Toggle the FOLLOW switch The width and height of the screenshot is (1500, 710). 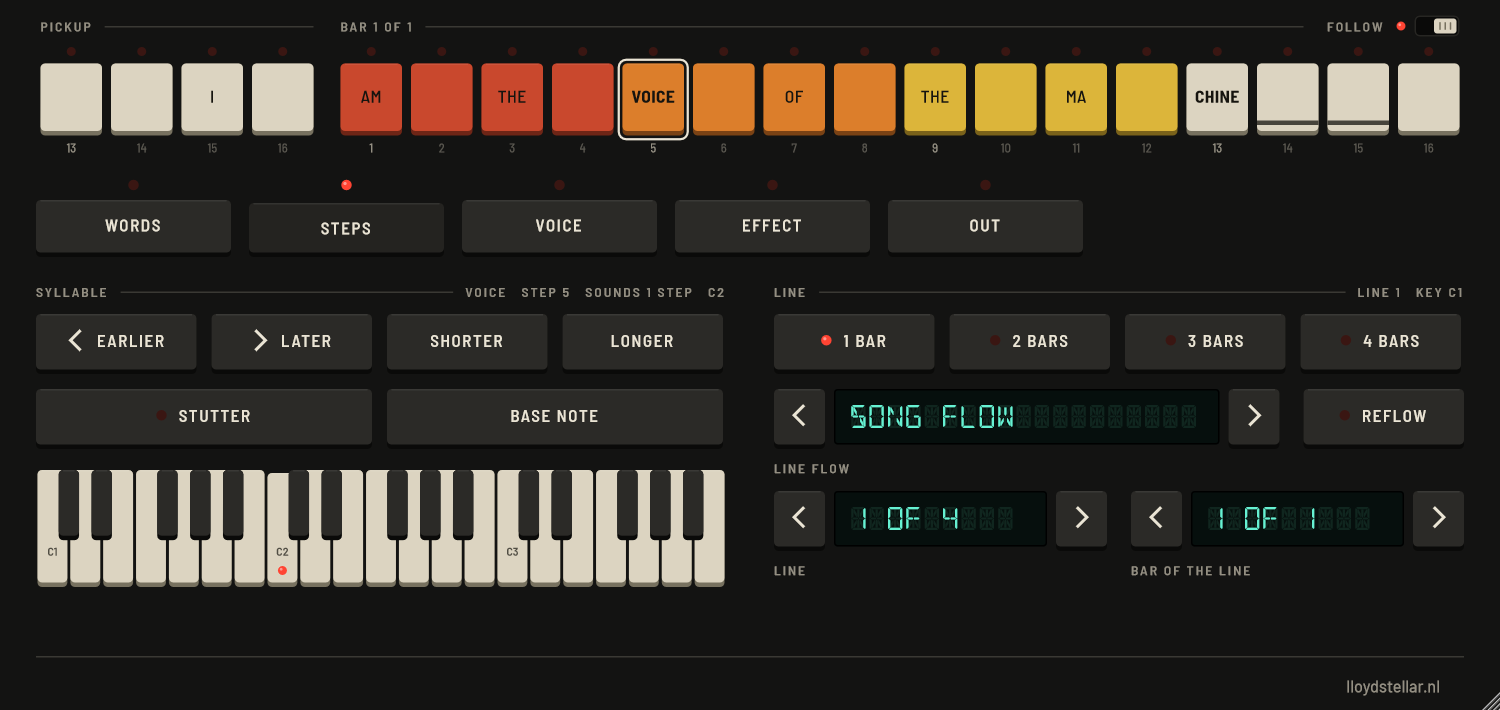click(x=1437, y=26)
